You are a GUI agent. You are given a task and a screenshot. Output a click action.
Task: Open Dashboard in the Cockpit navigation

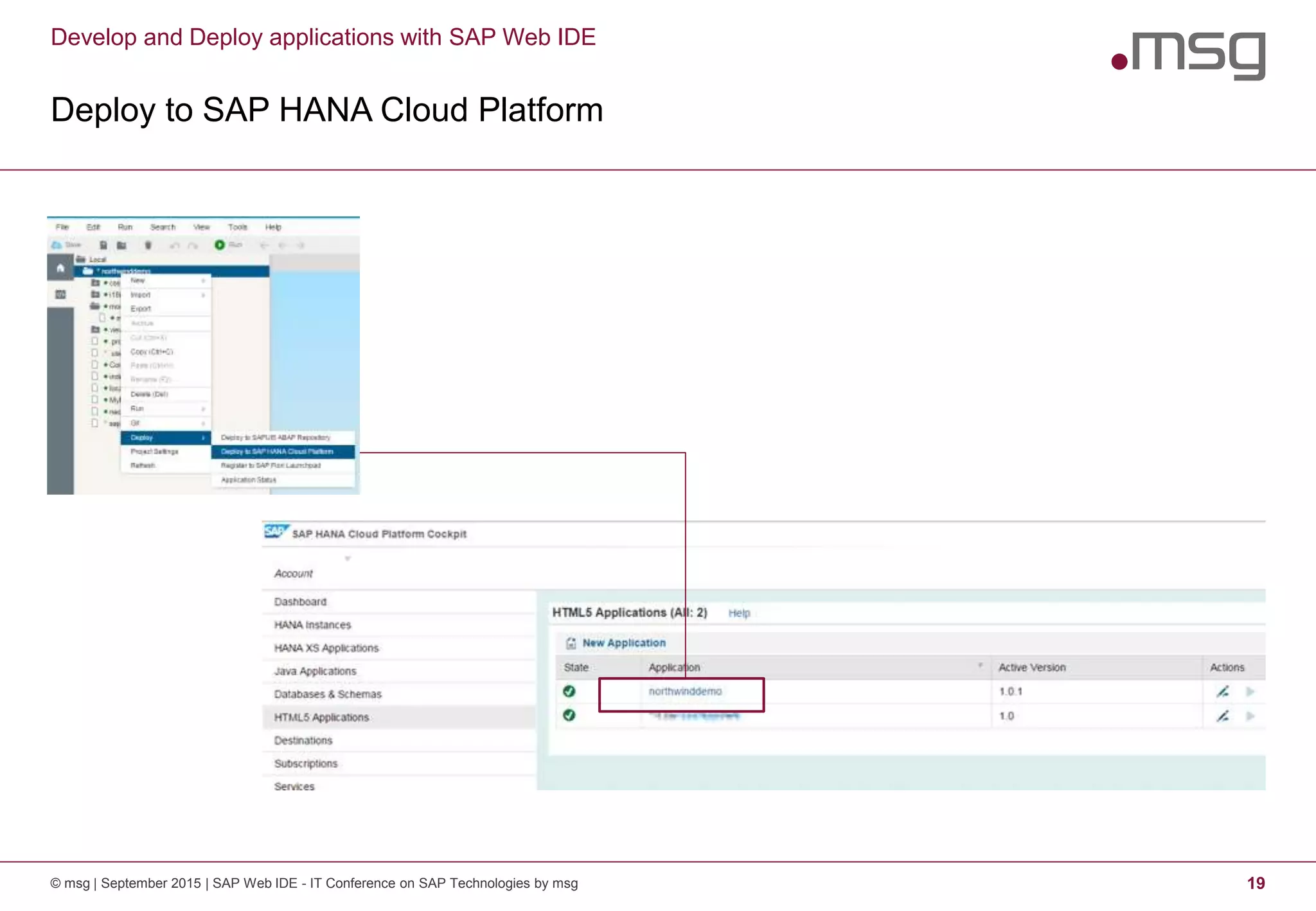click(x=399, y=602)
